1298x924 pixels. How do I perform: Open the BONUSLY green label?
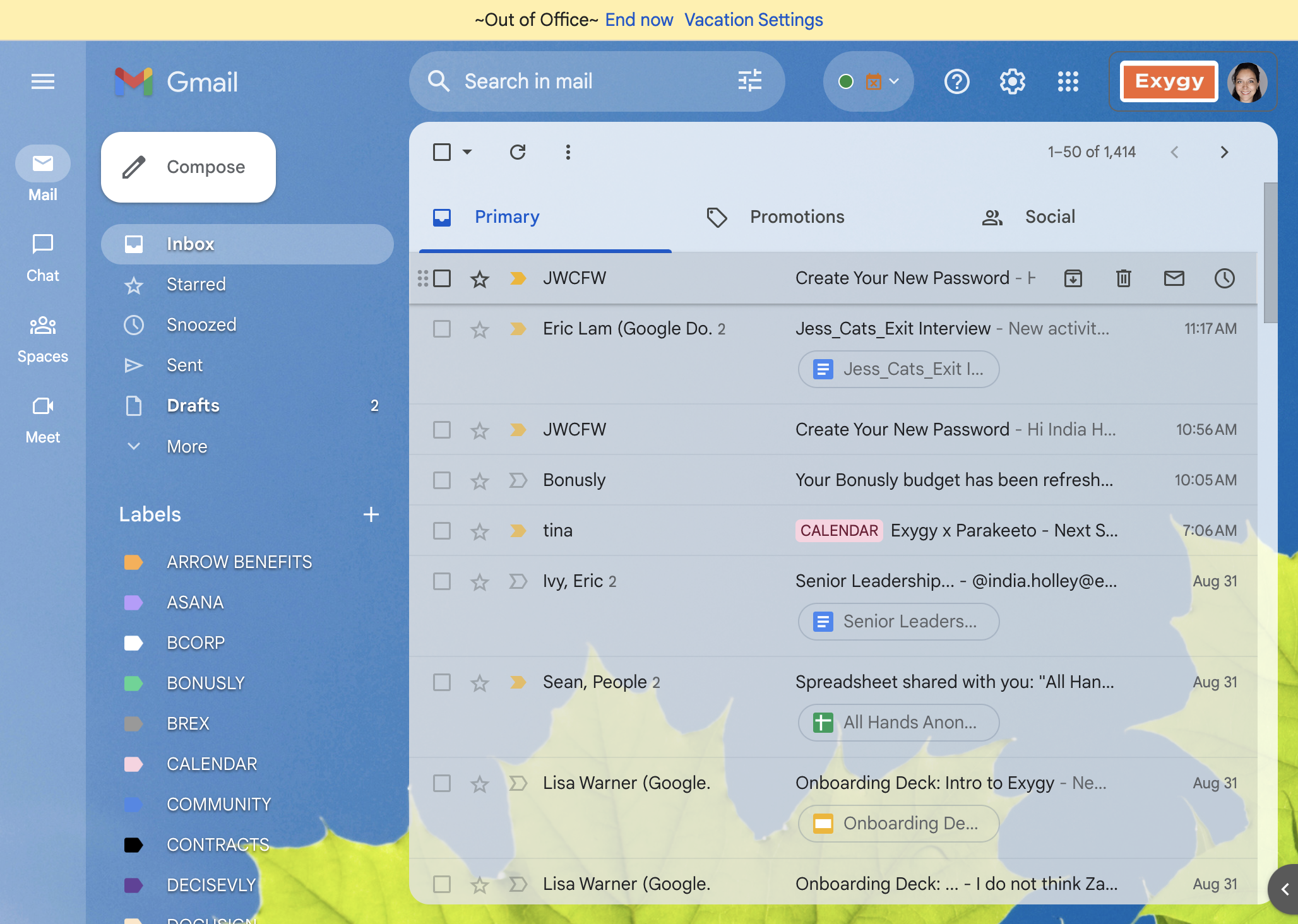click(x=206, y=684)
